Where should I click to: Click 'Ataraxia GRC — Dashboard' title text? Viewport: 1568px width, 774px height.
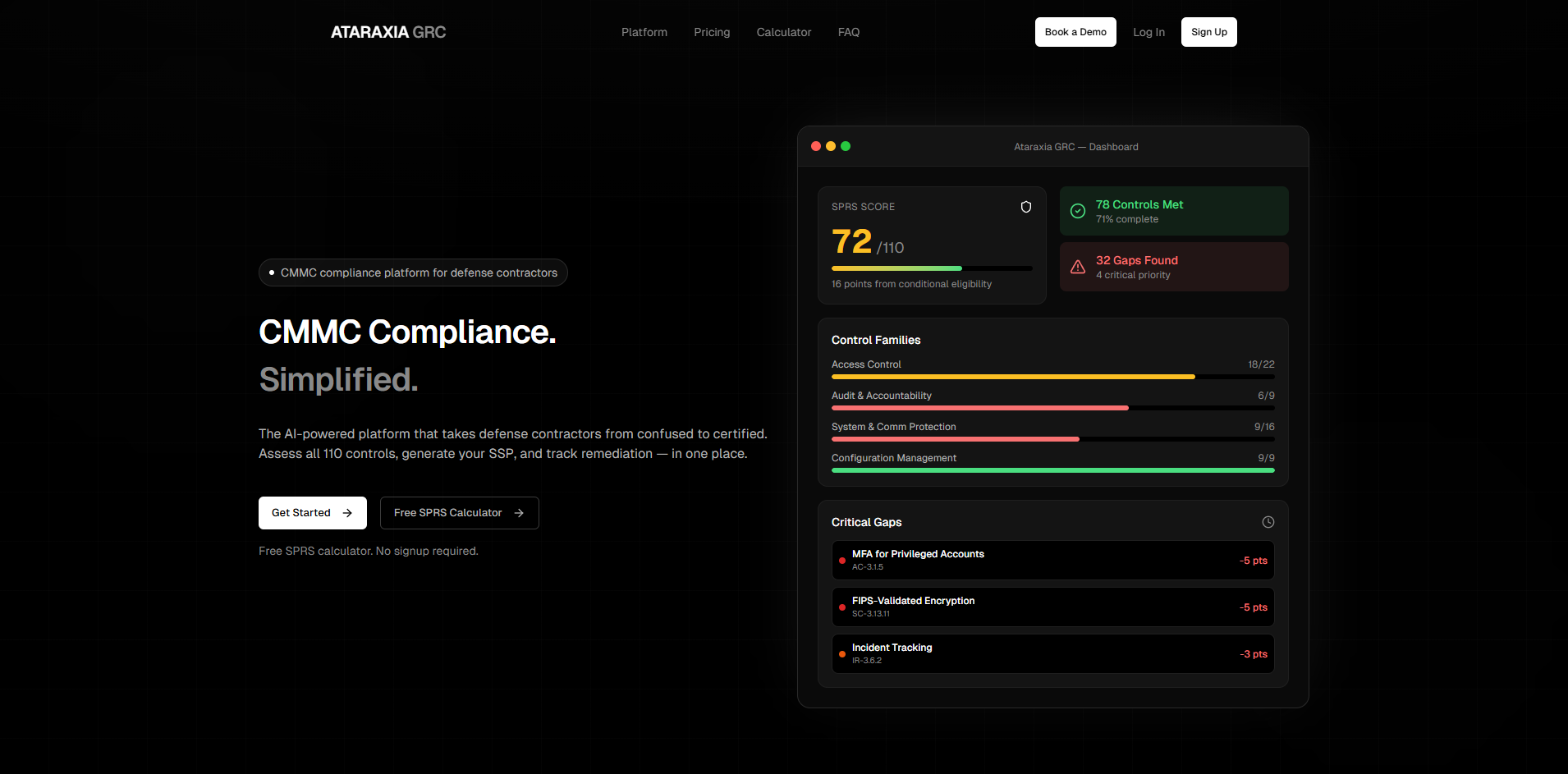tap(1076, 147)
